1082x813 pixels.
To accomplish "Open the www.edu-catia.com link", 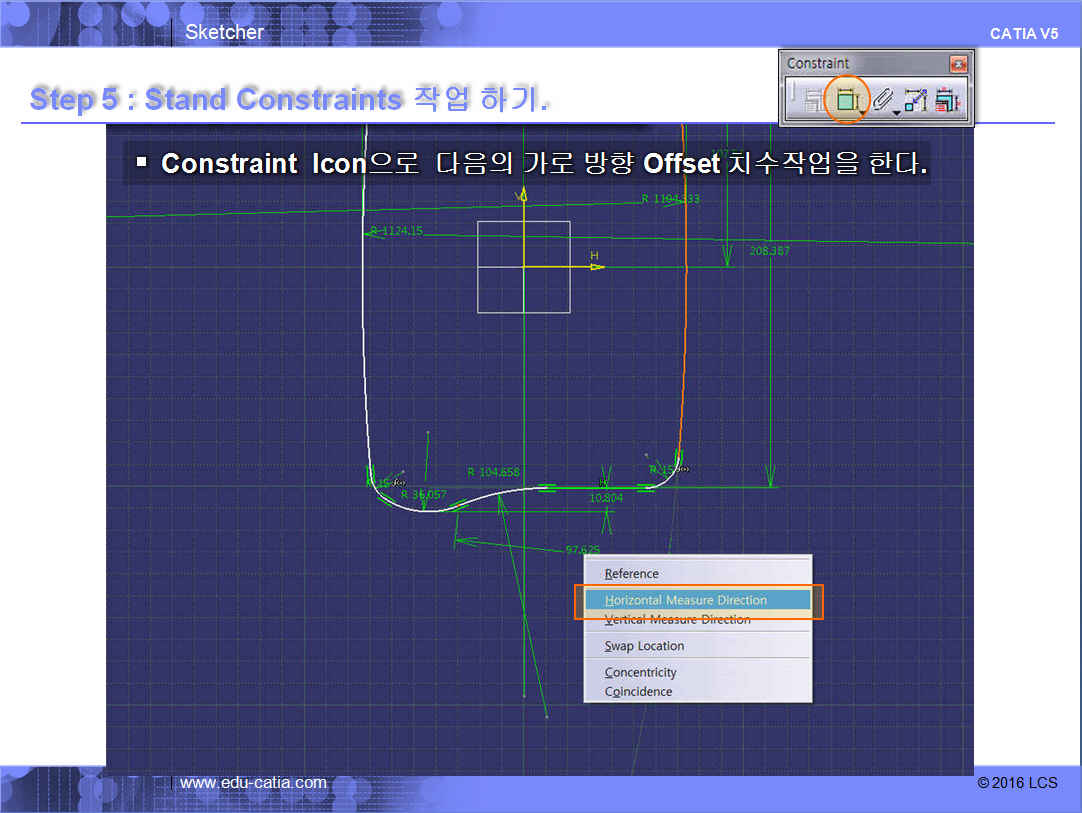I will [253, 782].
